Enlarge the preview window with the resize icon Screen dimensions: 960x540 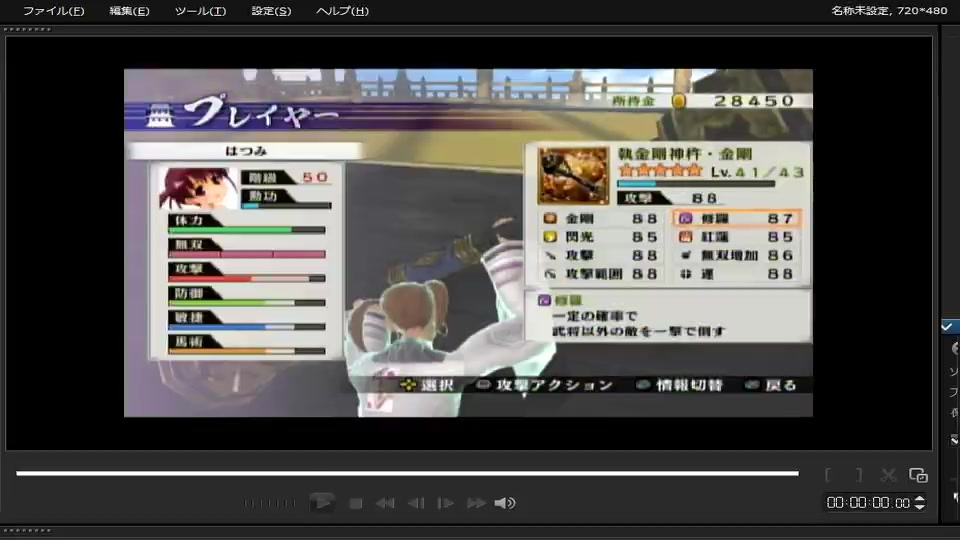point(918,475)
